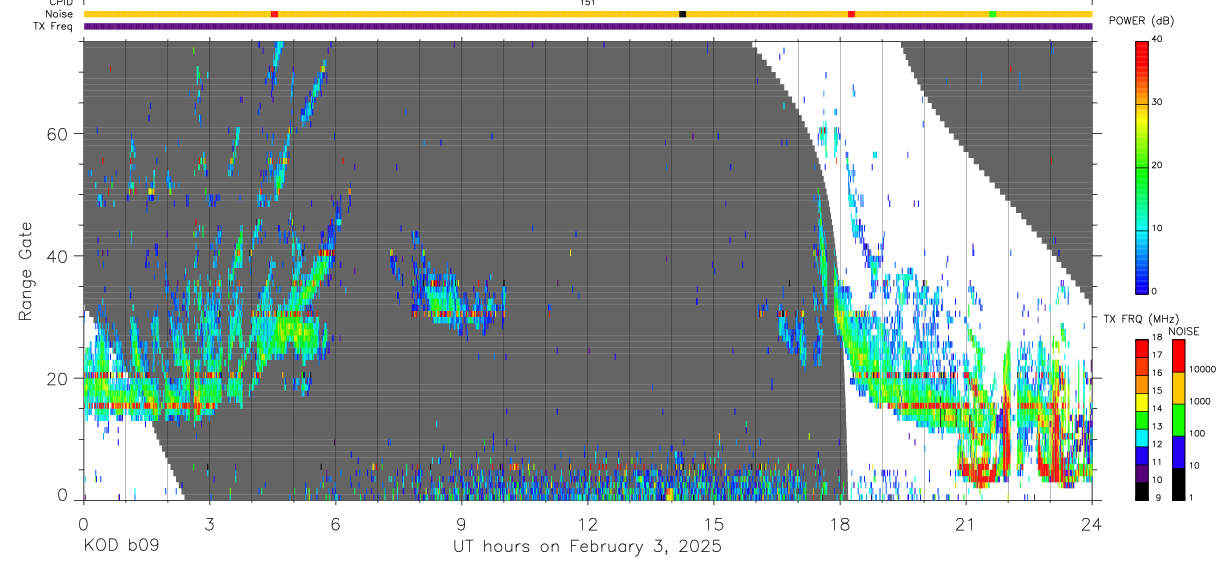Click the 'Noise' row label at top left
The width and height of the screenshot is (1228, 567).
click(x=61, y=14)
